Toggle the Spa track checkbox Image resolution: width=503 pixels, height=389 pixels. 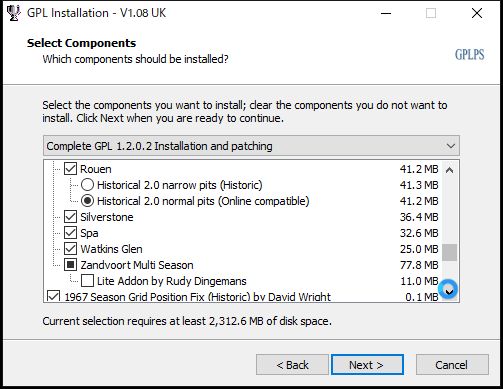70,233
